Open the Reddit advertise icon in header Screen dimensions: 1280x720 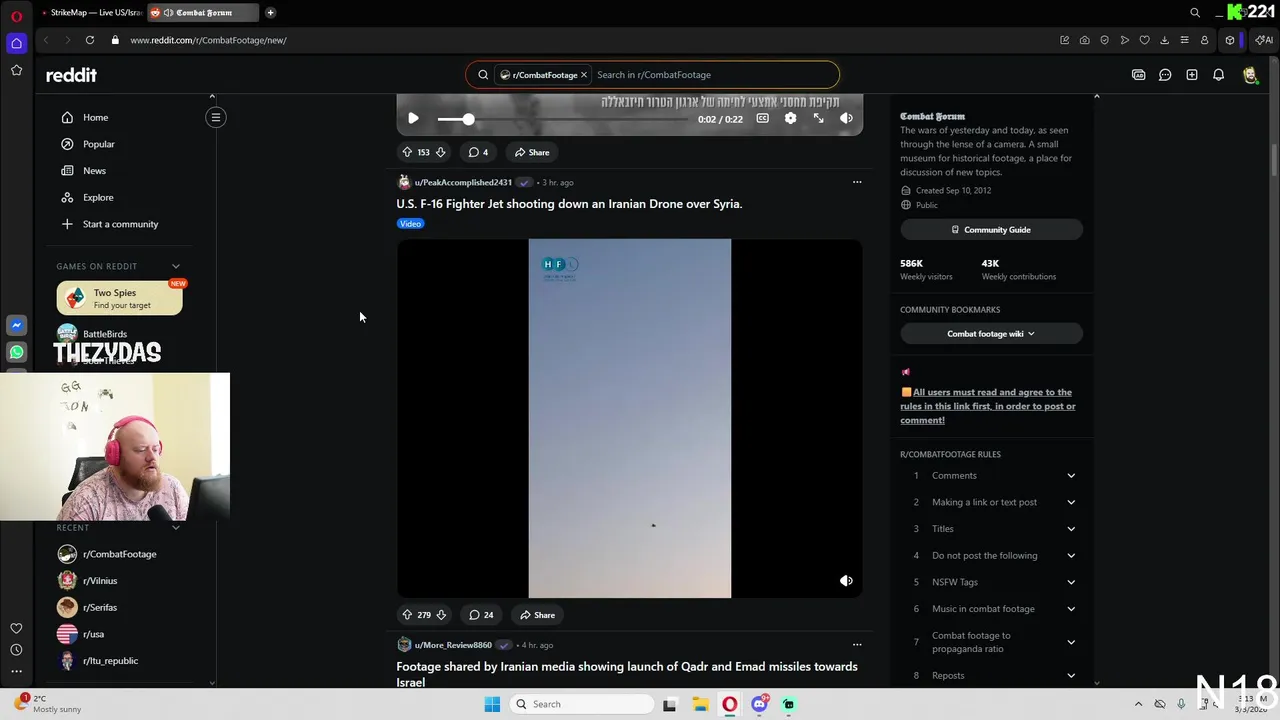1138,75
